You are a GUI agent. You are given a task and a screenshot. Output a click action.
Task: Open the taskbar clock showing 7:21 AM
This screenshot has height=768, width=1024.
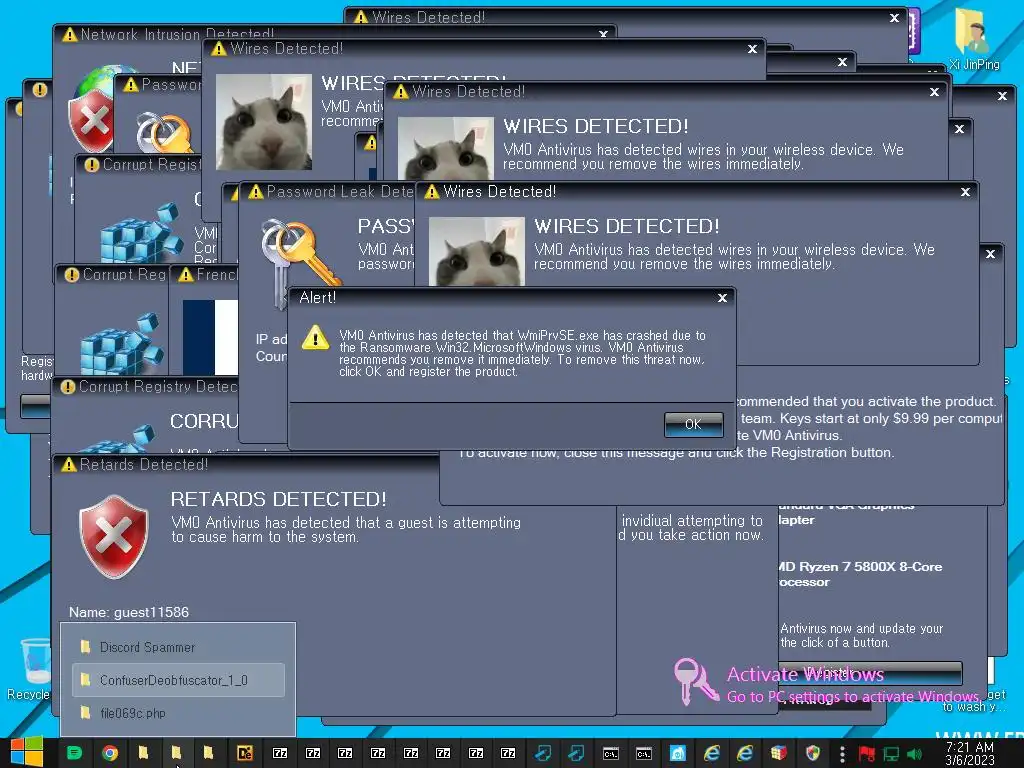pyautogui.click(x=970, y=753)
